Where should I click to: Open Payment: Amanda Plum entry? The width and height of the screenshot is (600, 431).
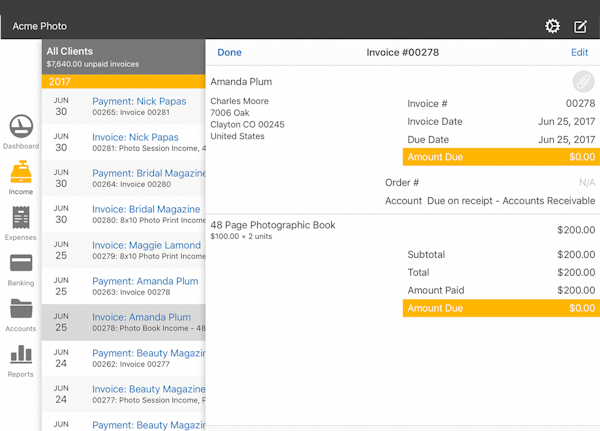click(x=124, y=286)
